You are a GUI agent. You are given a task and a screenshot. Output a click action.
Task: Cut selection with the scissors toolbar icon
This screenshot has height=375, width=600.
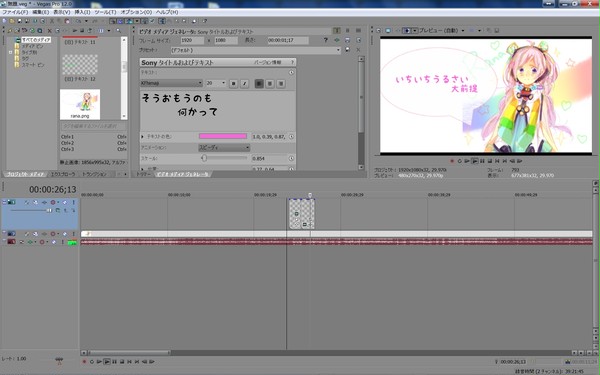[52, 21]
